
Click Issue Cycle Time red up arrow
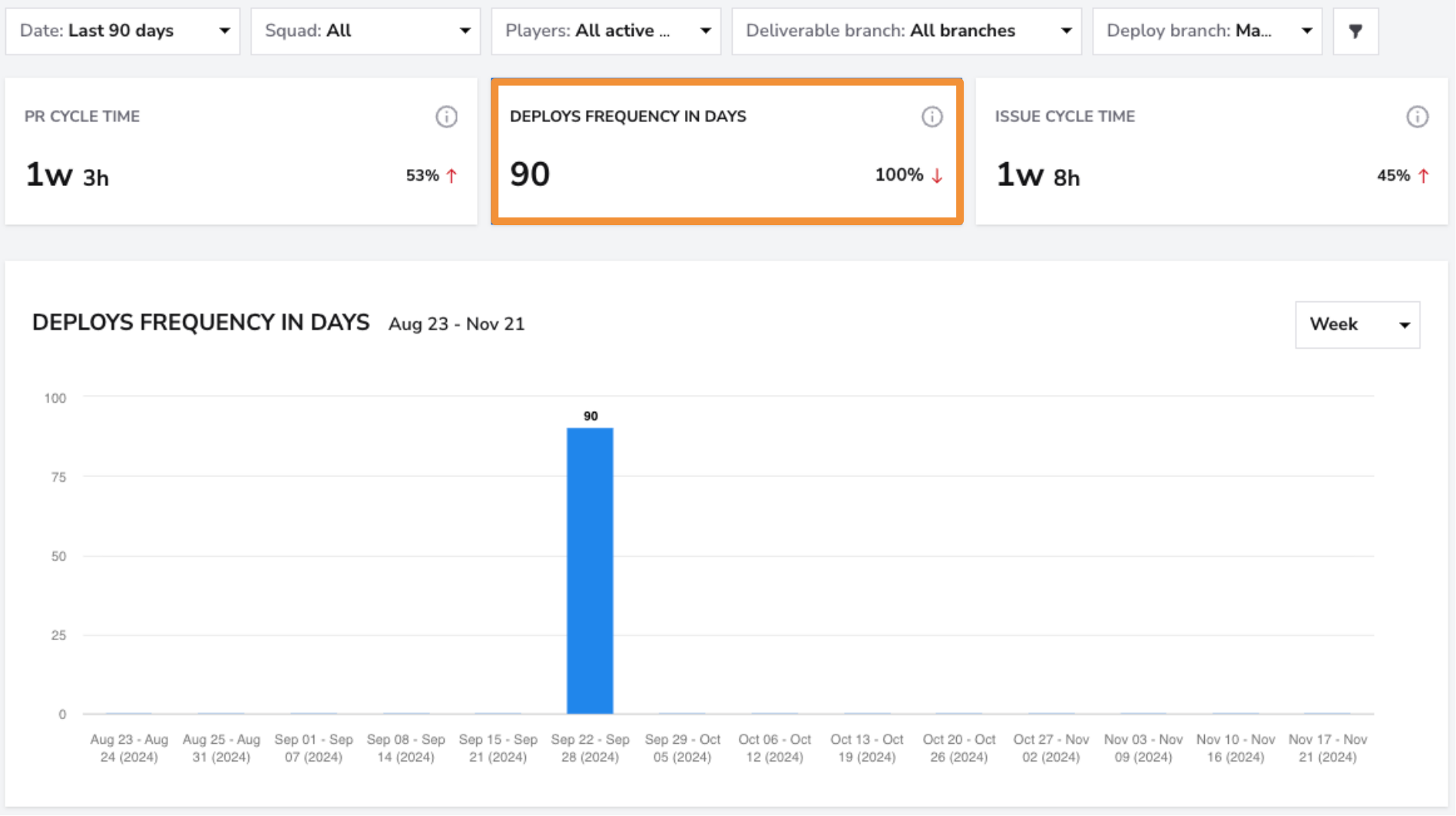(x=1423, y=176)
